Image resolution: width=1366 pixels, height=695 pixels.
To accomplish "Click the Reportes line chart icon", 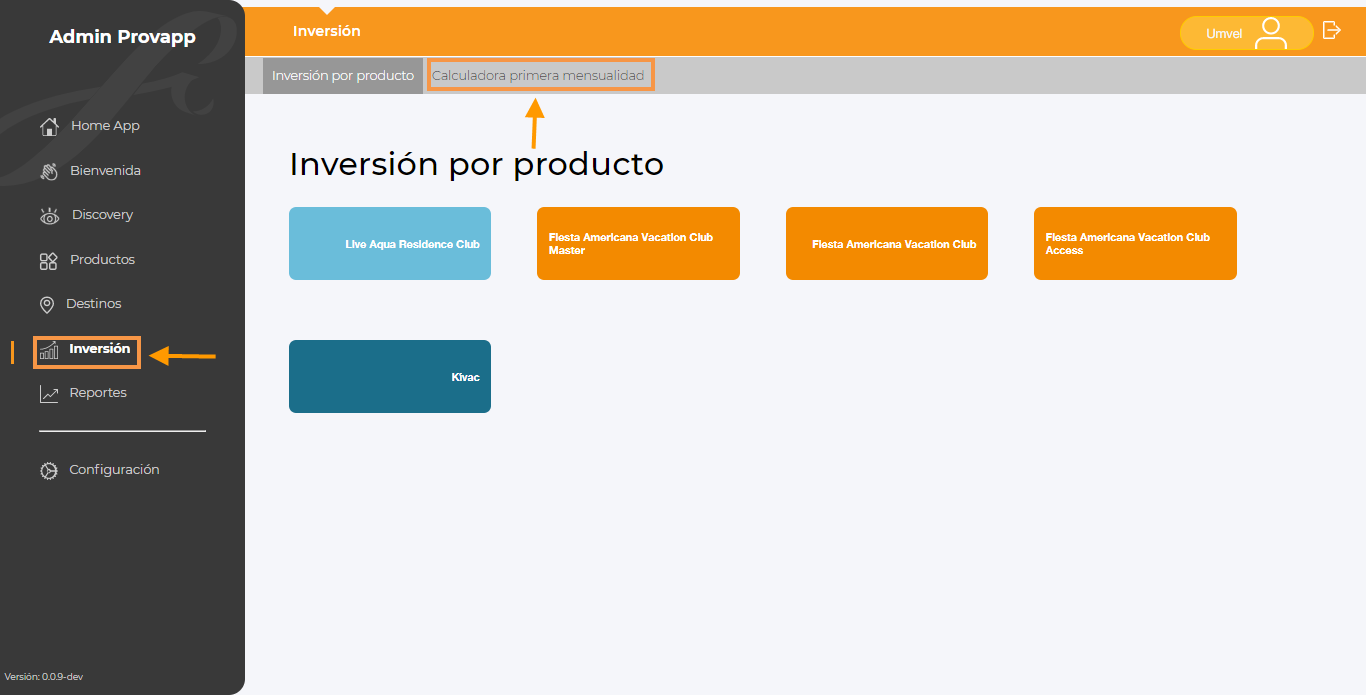I will pyautogui.click(x=49, y=394).
